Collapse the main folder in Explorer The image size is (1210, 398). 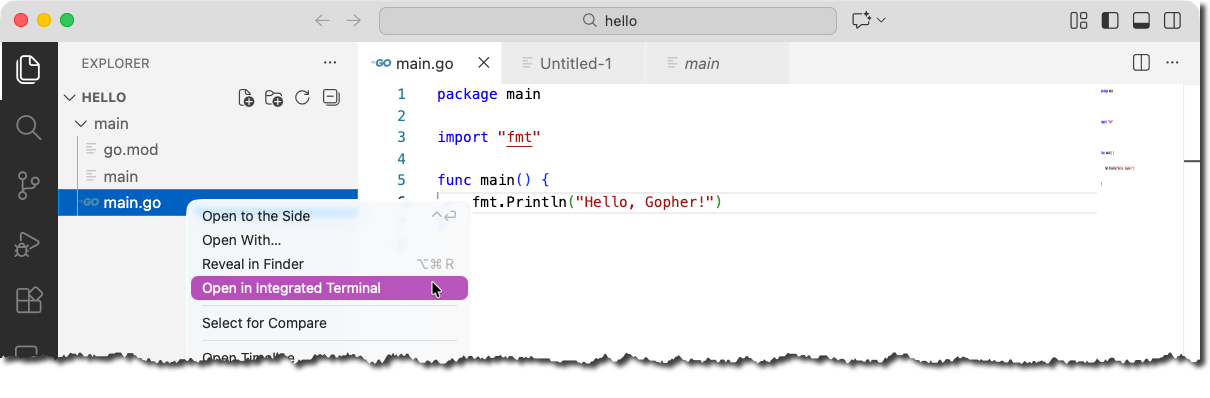(82, 124)
